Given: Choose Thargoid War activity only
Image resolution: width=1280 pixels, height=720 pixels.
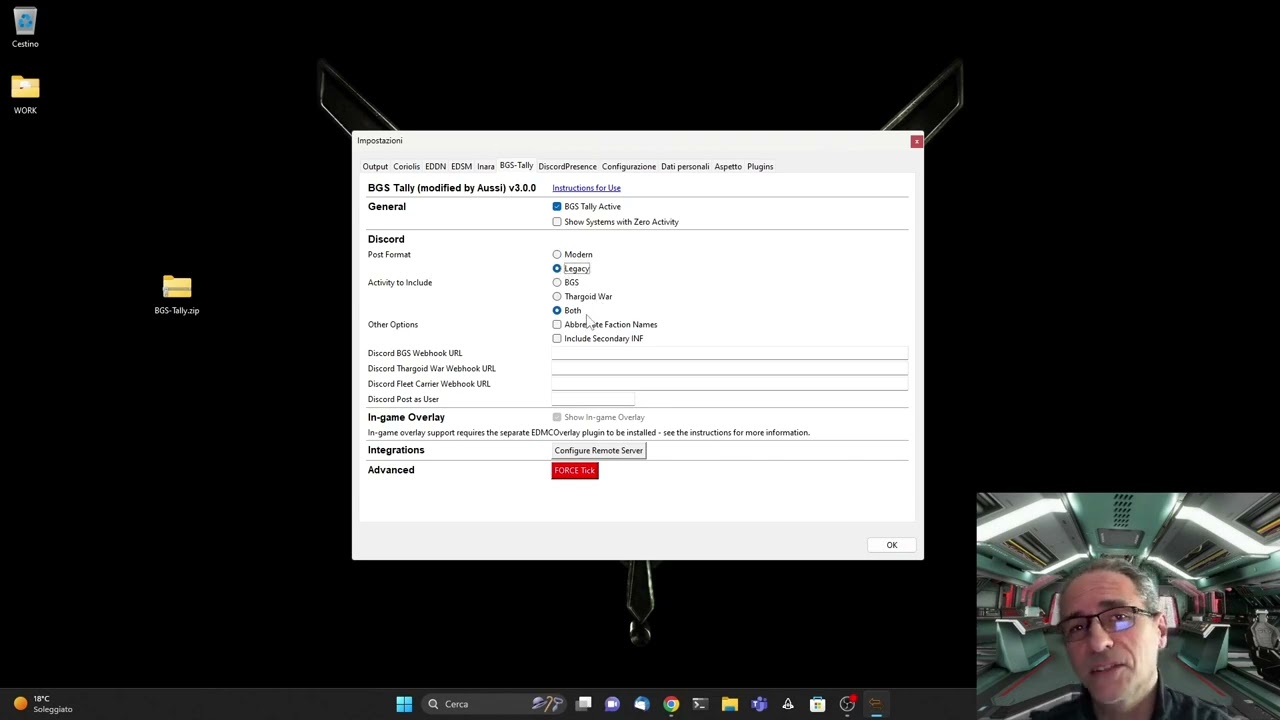Looking at the screenshot, I should pyautogui.click(x=557, y=297).
